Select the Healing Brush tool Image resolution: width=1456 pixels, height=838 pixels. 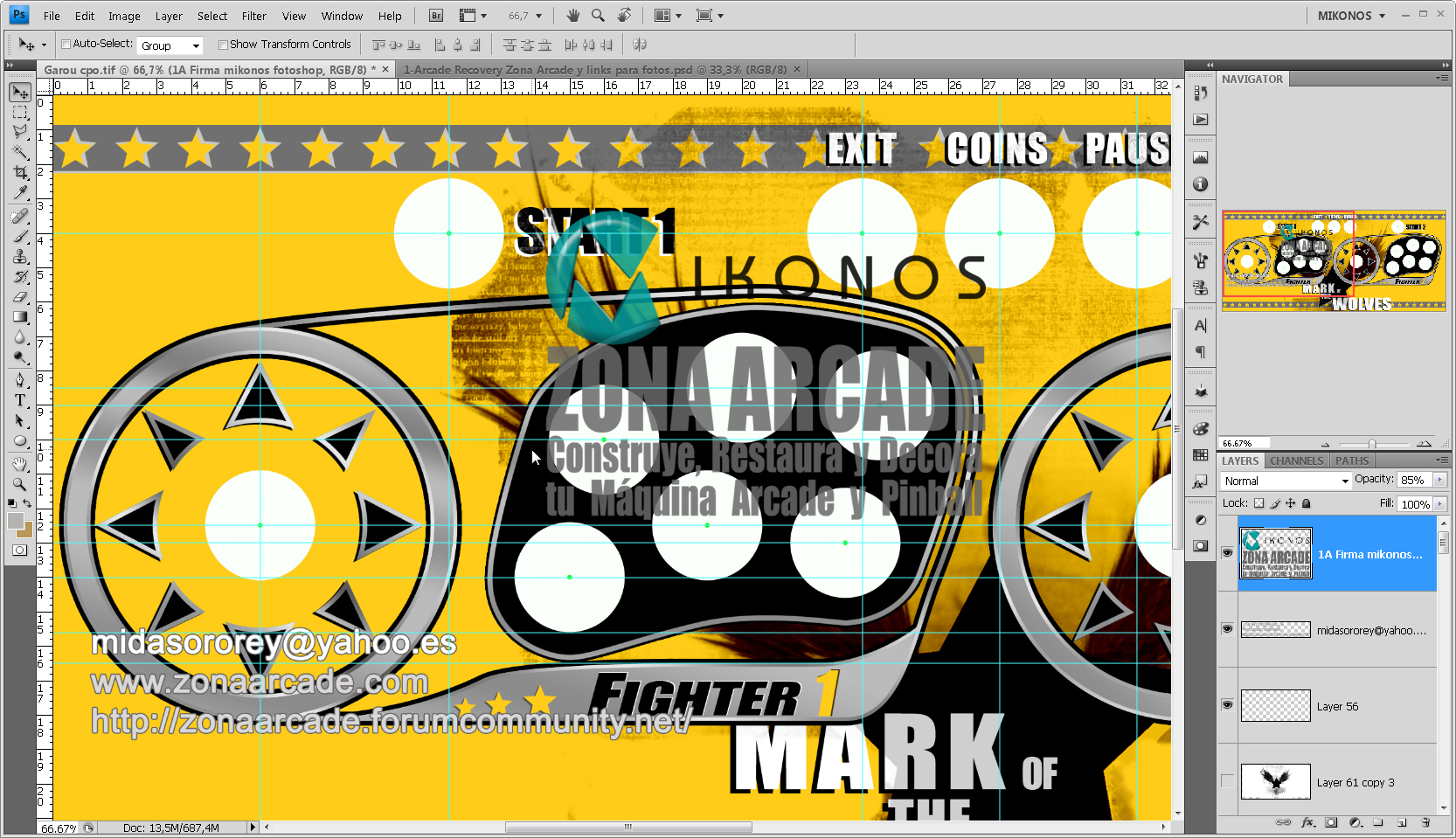pyautogui.click(x=20, y=216)
